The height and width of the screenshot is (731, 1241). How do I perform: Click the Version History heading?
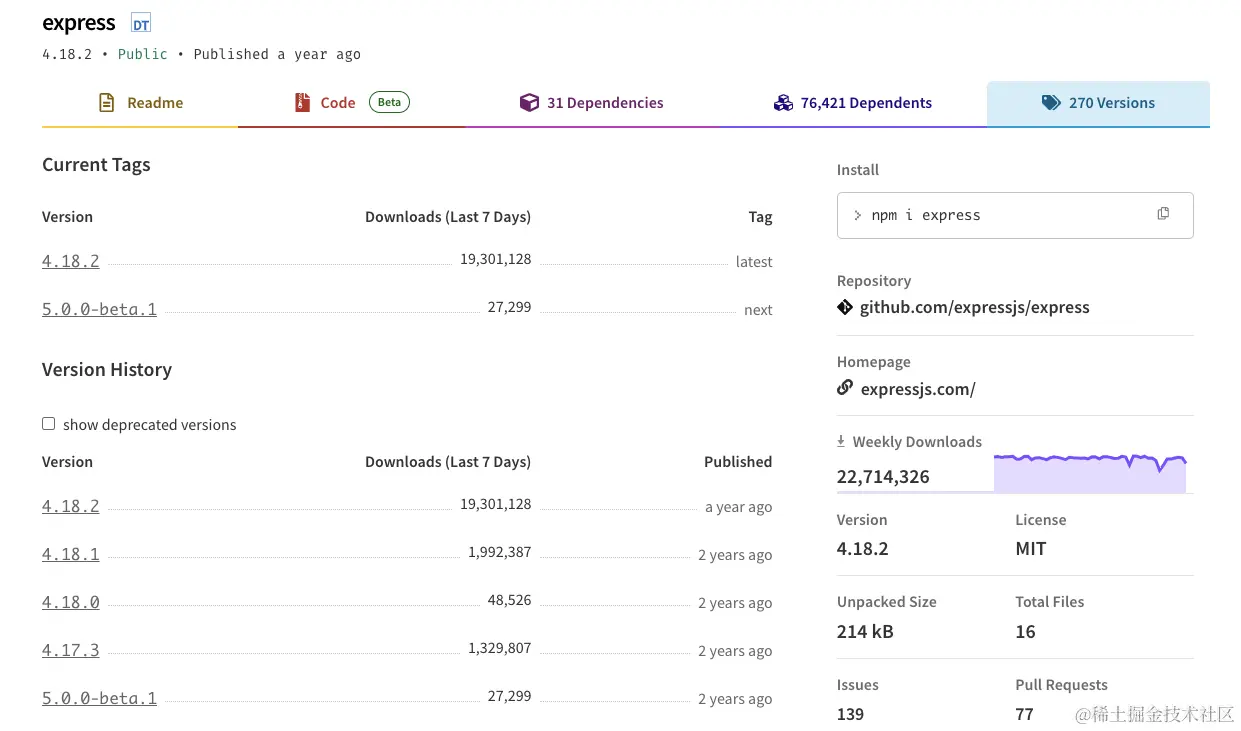pos(107,370)
